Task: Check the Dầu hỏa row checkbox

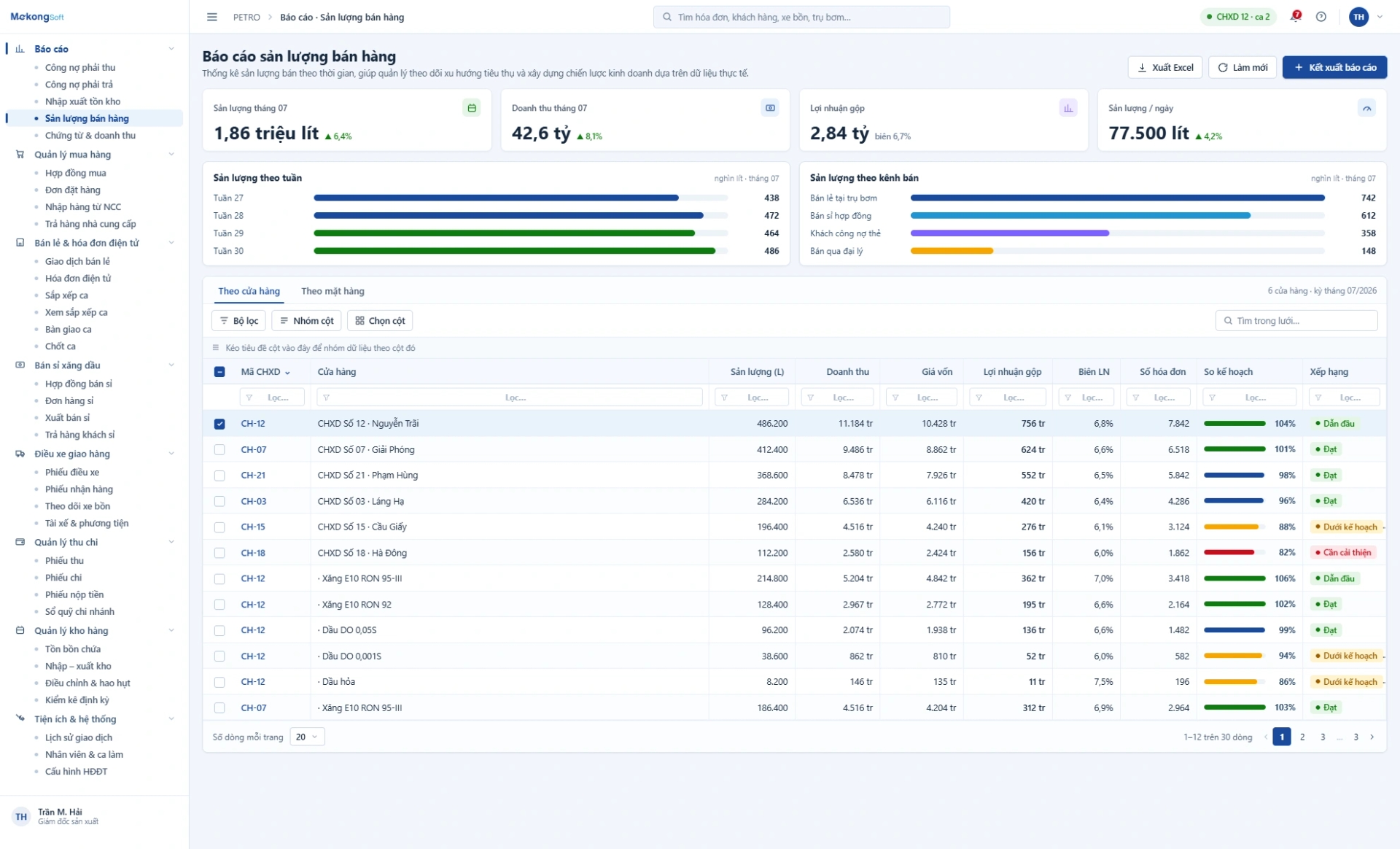Action: tap(219, 682)
